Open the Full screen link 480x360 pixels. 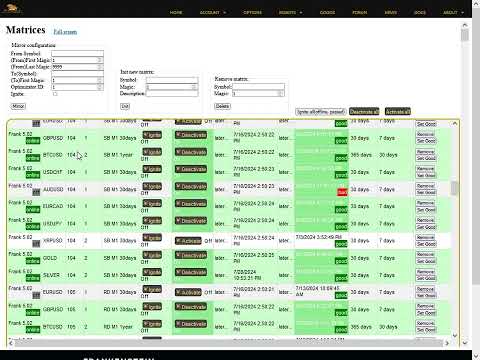[x=65, y=32]
